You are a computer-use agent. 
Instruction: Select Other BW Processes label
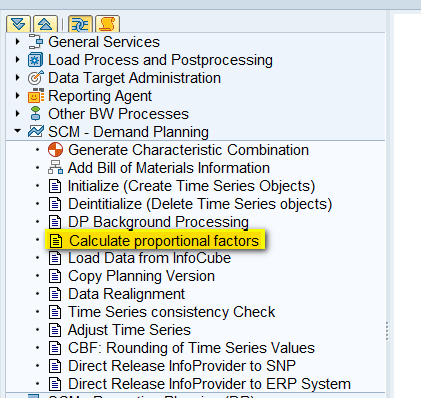[118, 114]
